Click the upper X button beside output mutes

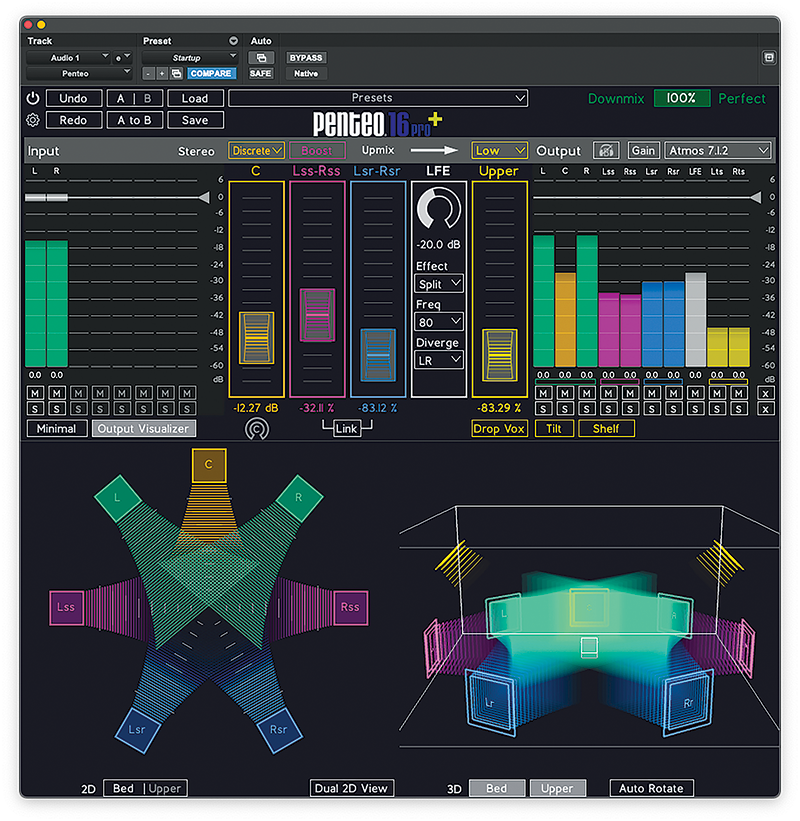(x=765, y=394)
